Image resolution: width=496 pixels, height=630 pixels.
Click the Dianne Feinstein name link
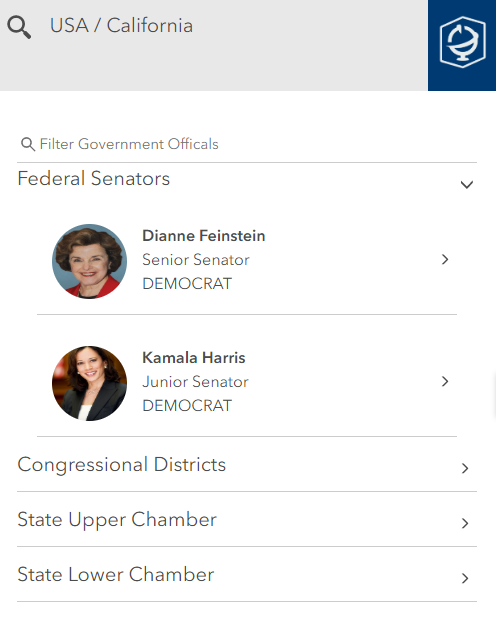coord(204,236)
